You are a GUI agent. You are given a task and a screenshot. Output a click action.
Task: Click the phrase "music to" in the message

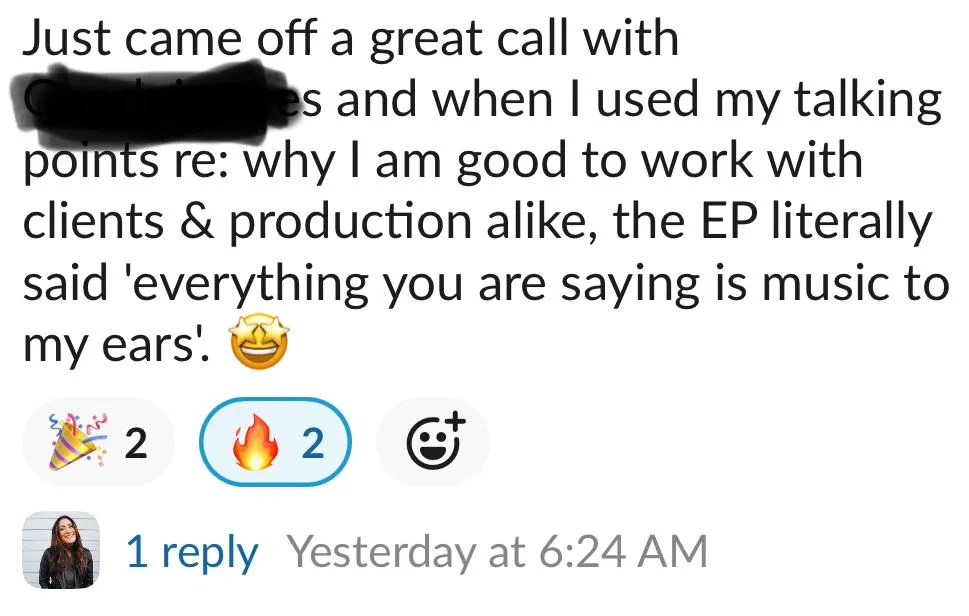867,285
